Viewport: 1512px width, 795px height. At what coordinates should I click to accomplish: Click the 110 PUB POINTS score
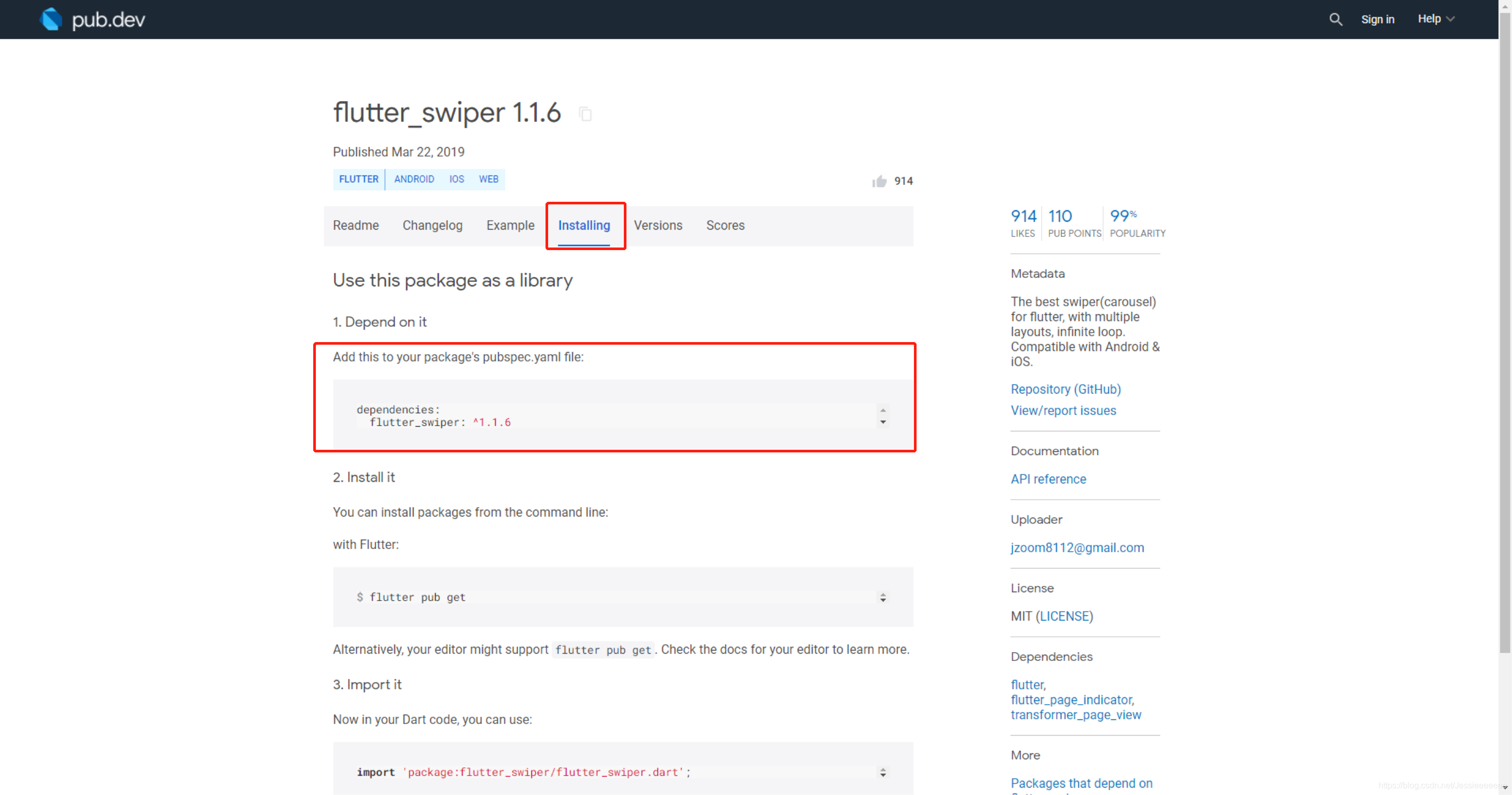click(x=1074, y=223)
